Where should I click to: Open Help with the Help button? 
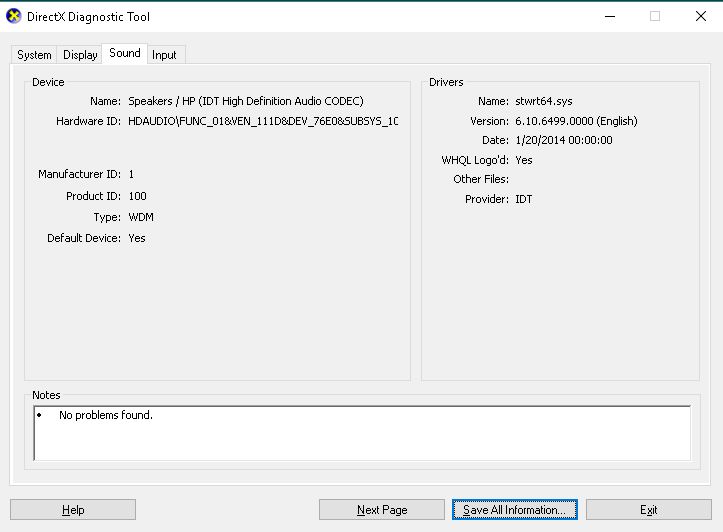tap(73, 510)
